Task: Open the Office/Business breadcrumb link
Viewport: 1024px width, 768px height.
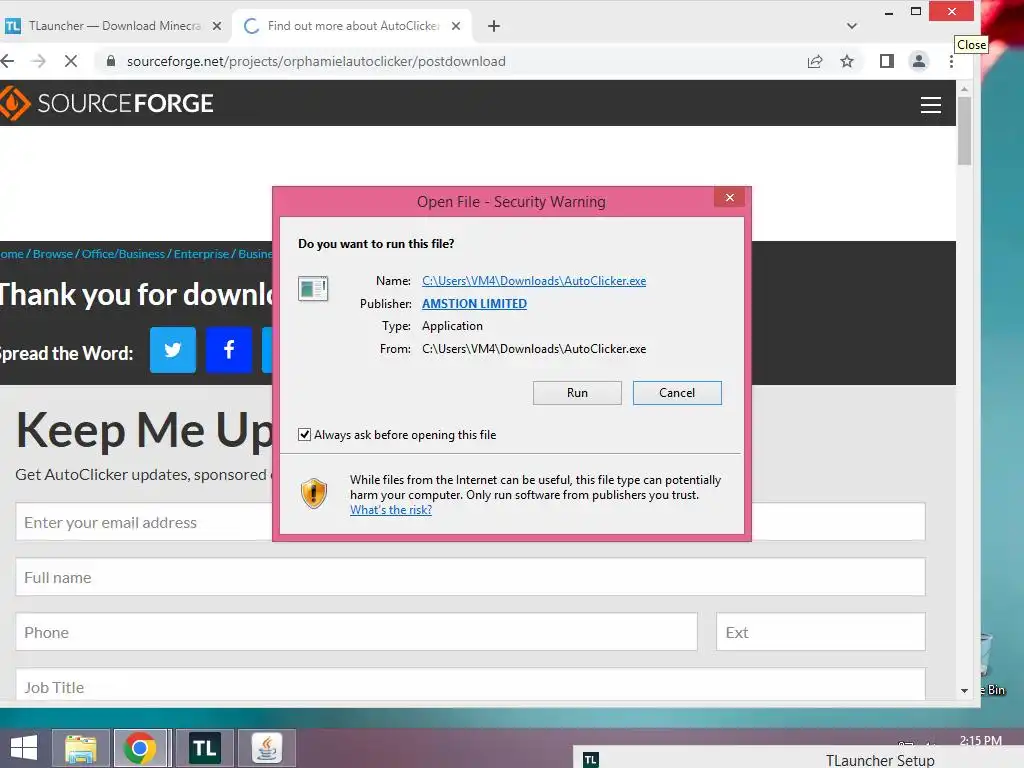Action: point(123,254)
